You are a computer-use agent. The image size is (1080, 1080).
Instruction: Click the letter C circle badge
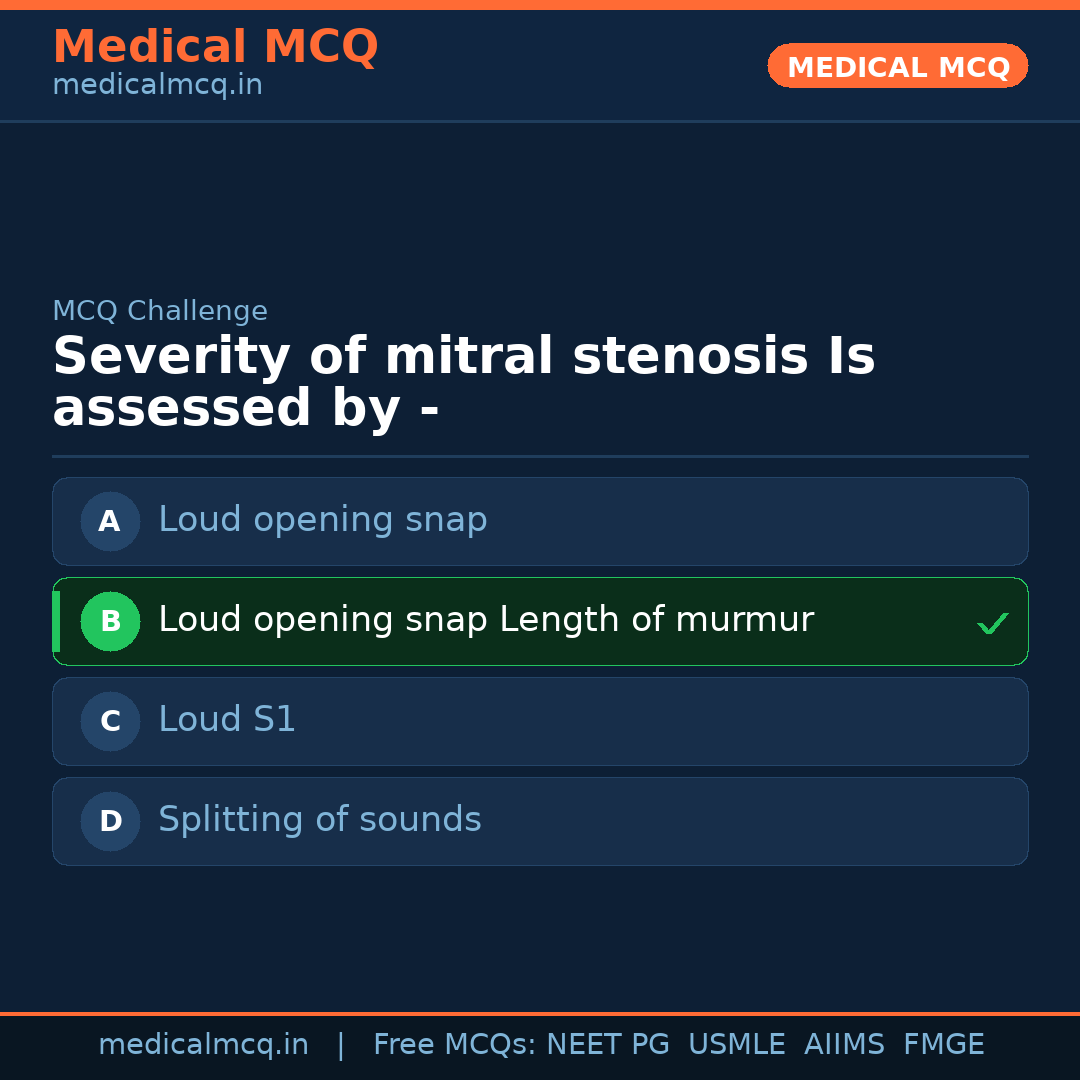click(x=110, y=721)
